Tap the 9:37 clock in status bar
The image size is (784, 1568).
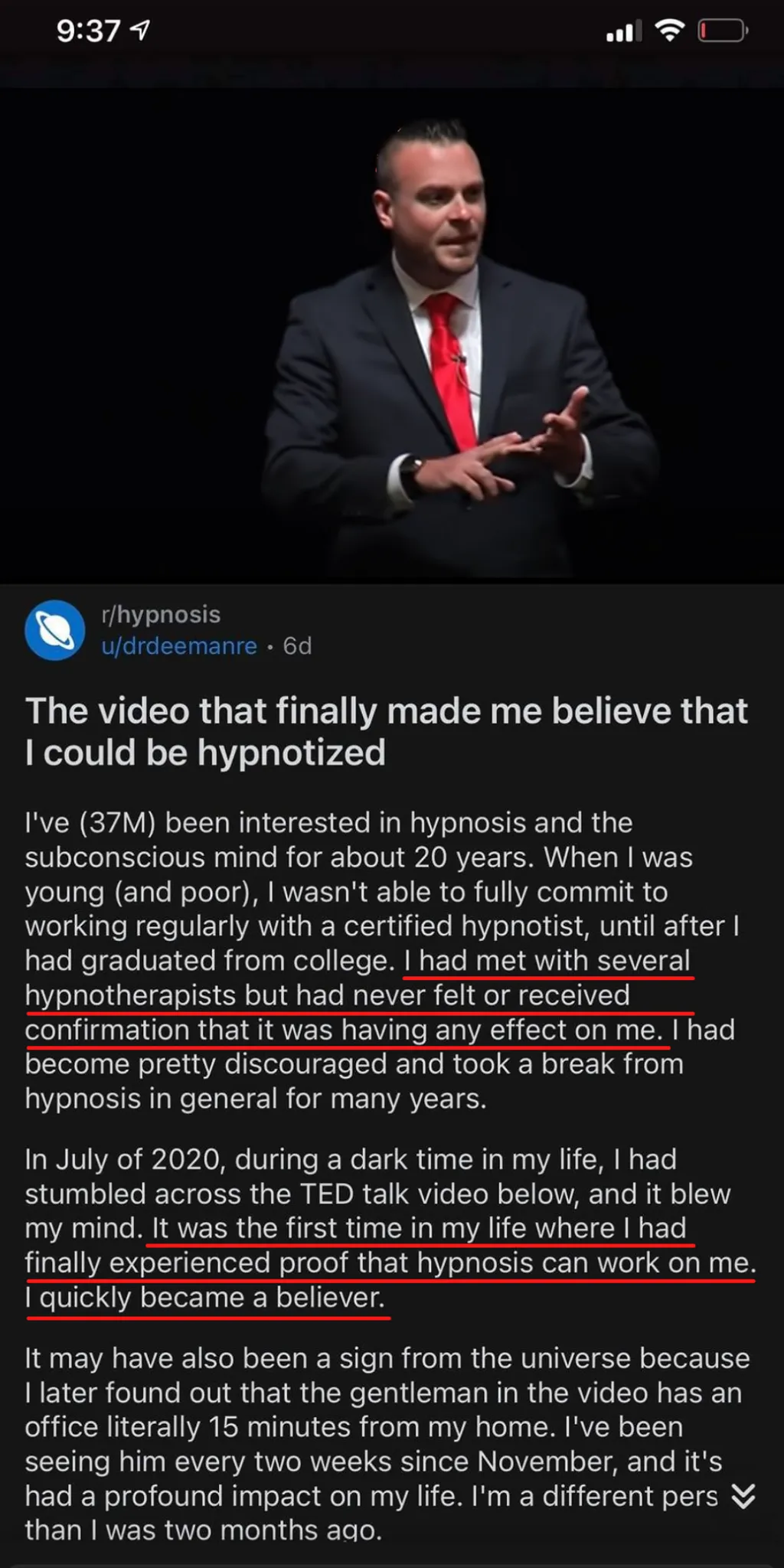[x=88, y=31]
